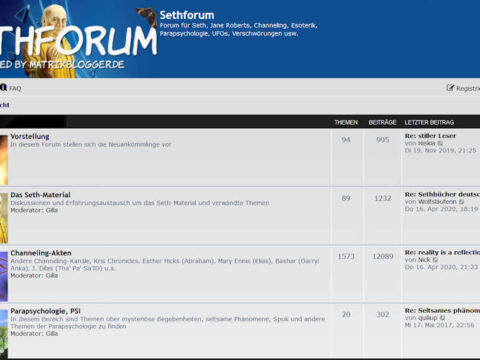Open user profile Nick
480x360 pixels.
tap(424, 260)
